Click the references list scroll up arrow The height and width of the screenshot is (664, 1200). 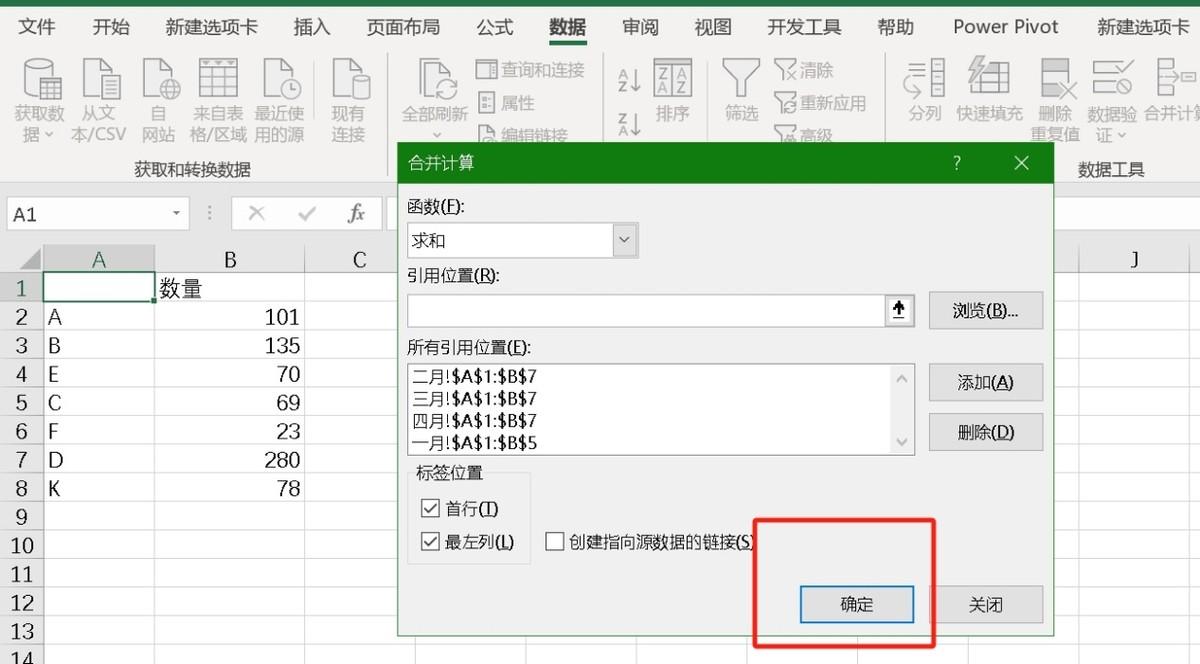point(902,379)
